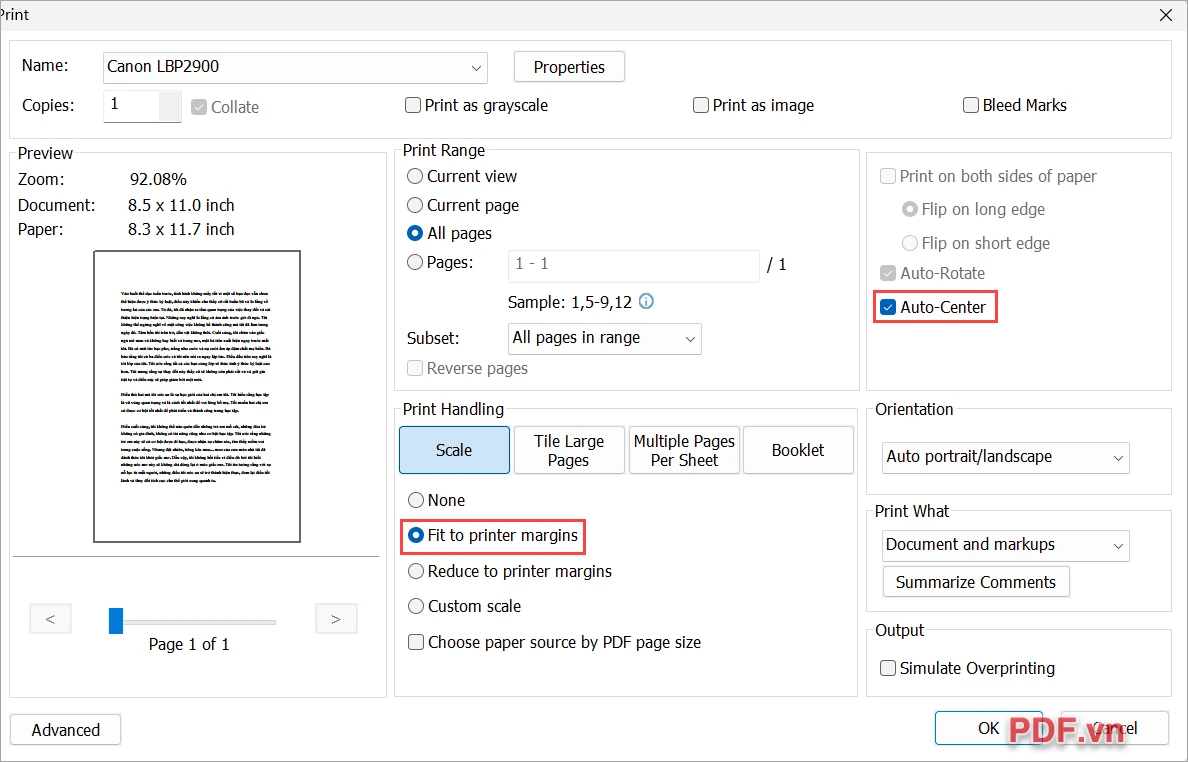Select Current page print range

(415, 205)
